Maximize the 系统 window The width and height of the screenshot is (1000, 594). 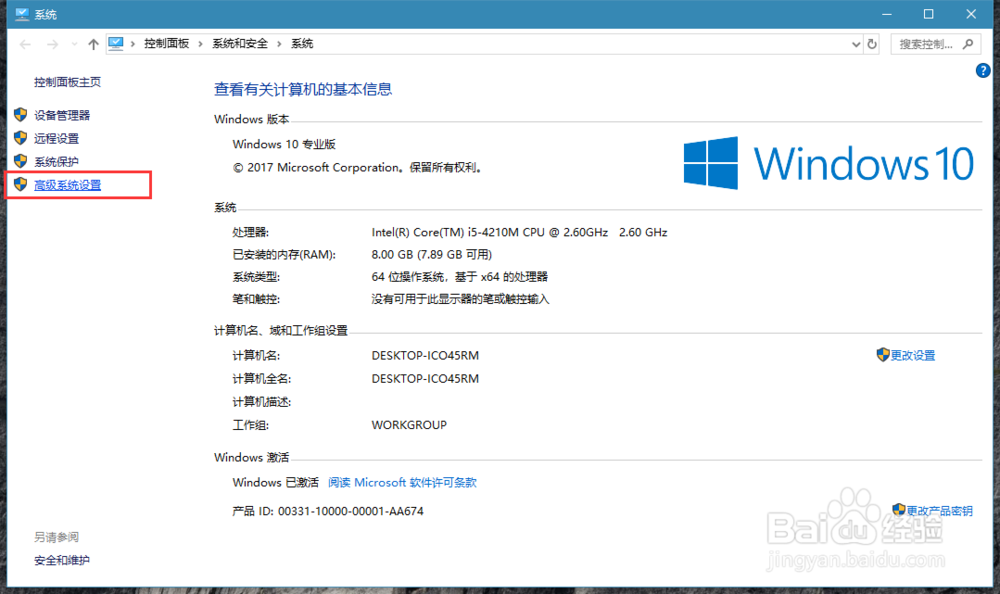tap(929, 14)
